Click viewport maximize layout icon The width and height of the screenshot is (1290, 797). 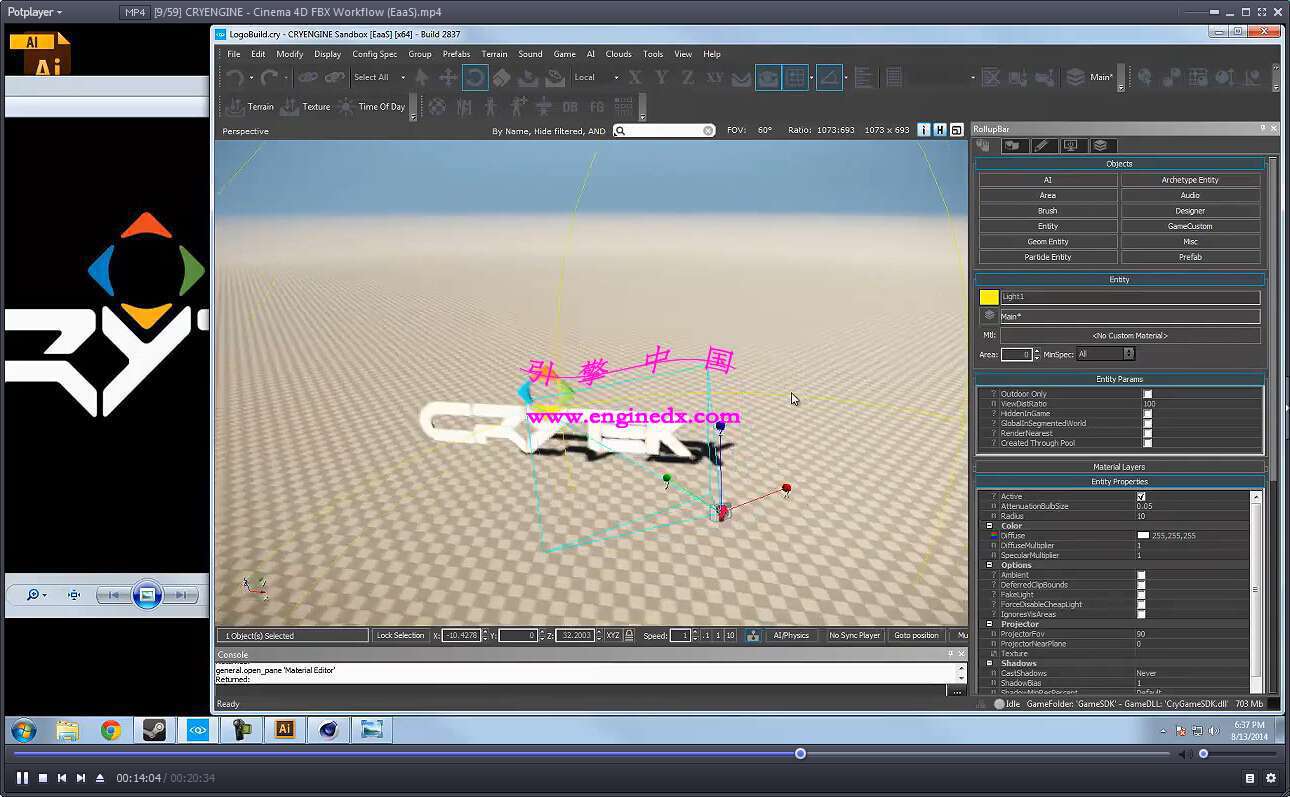coord(957,130)
